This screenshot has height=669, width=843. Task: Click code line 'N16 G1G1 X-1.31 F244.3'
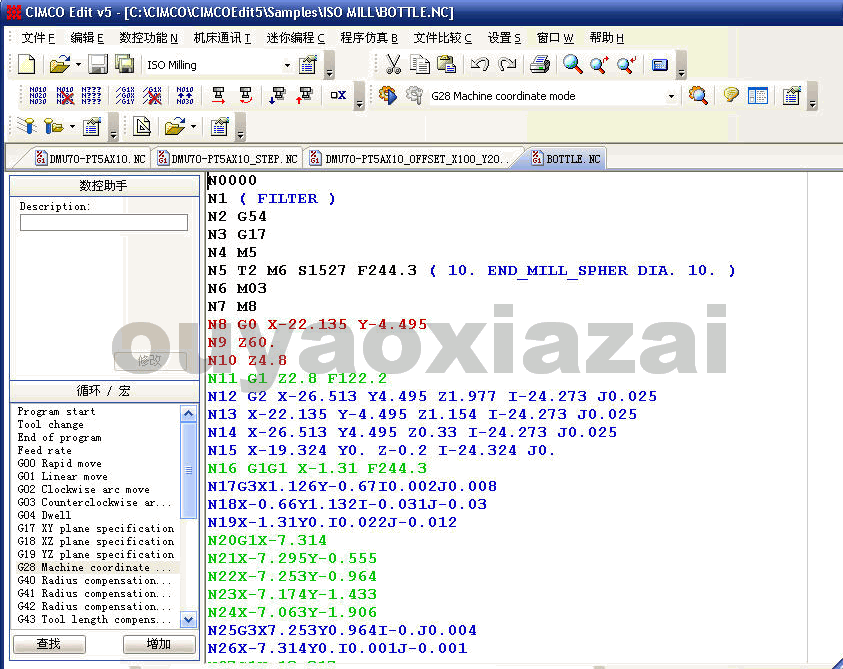317,468
